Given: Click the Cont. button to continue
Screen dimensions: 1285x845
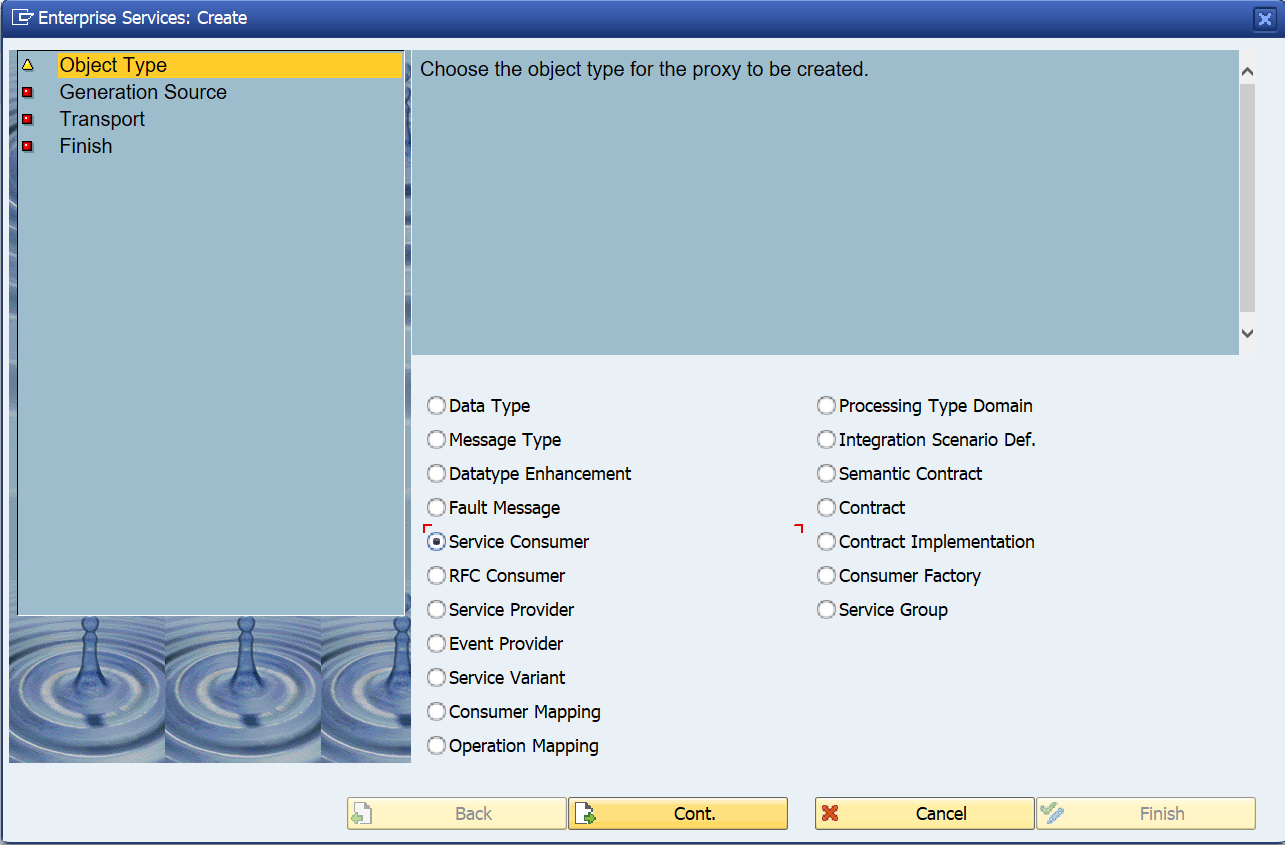Looking at the screenshot, I should (678, 814).
